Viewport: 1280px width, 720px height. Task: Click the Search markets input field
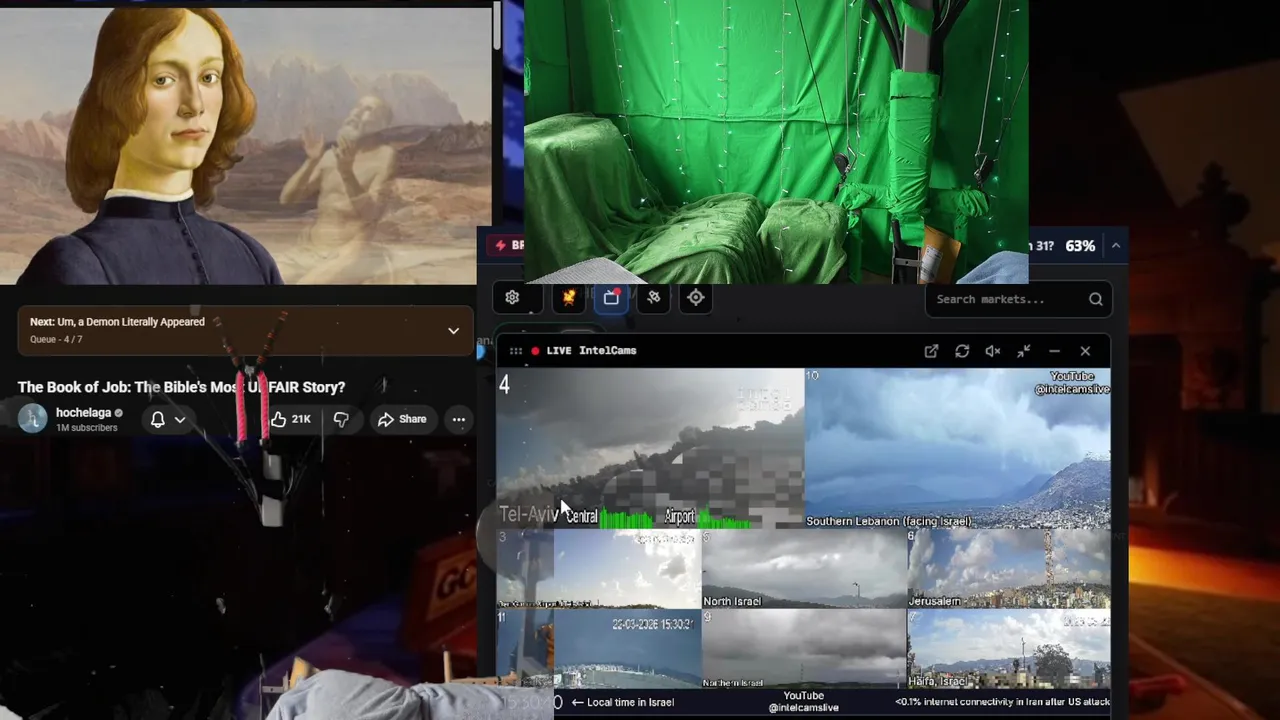tap(1018, 299)
